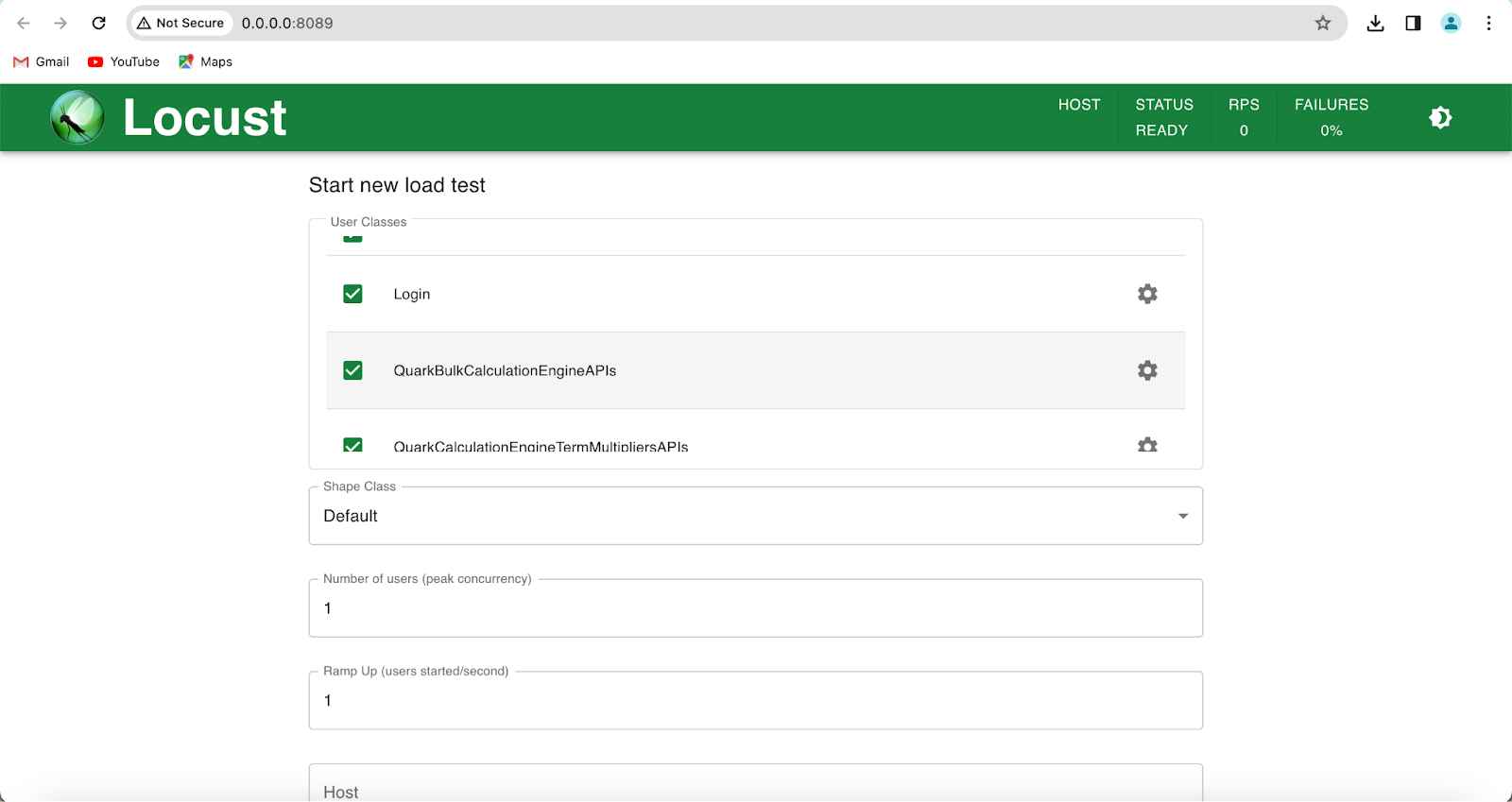Open Chrome three-dot menu

point(1488,23)
